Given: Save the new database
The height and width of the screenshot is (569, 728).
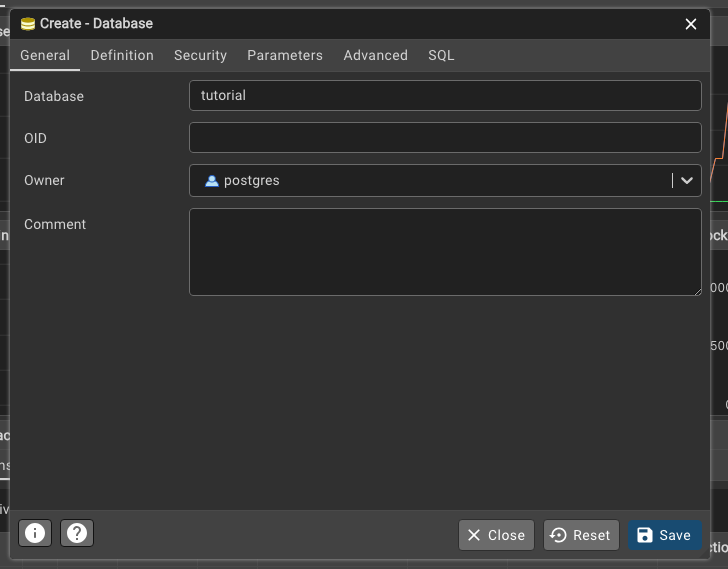Looking at the screenshot, I should pos(664,535).
